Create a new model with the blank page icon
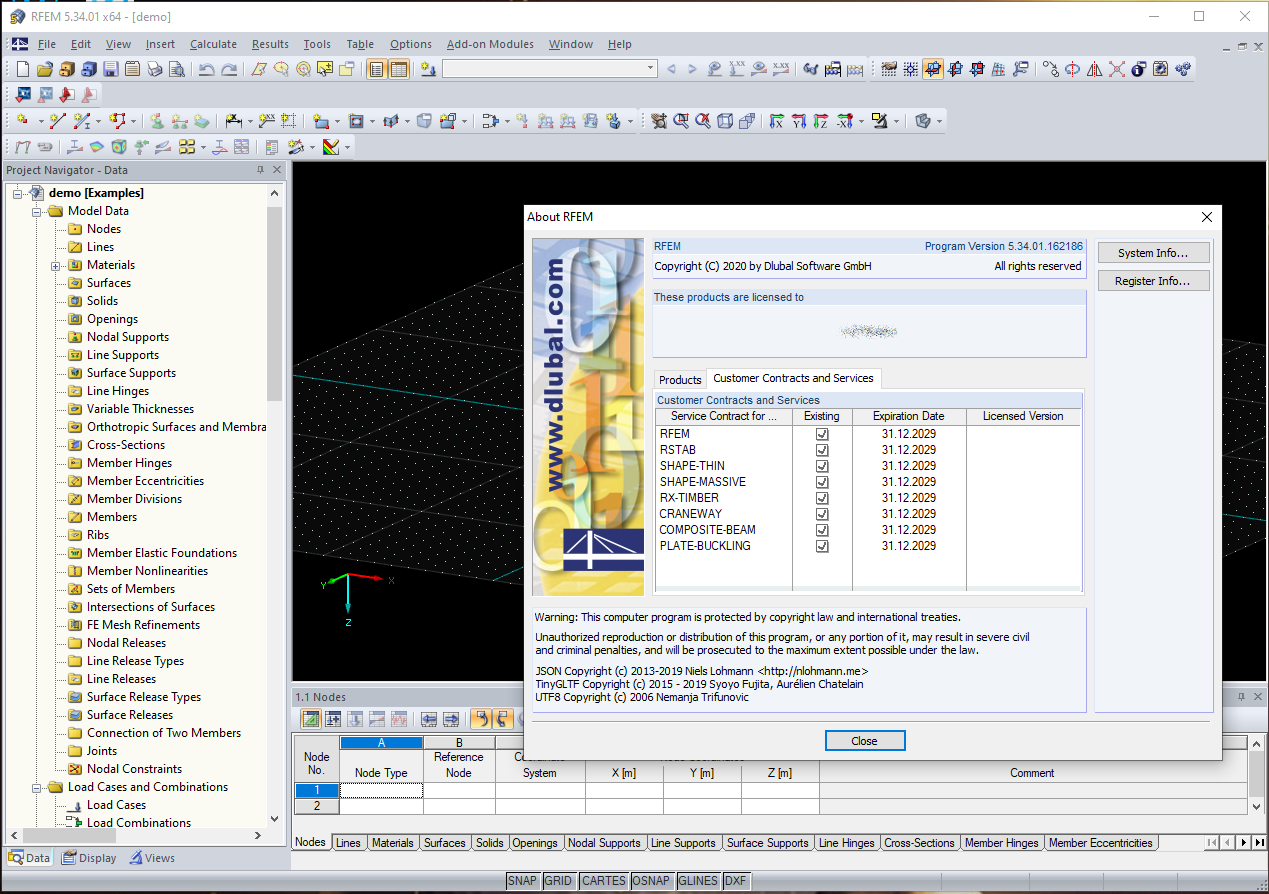This screenshot has height=894, width=1269. point(22,69)
